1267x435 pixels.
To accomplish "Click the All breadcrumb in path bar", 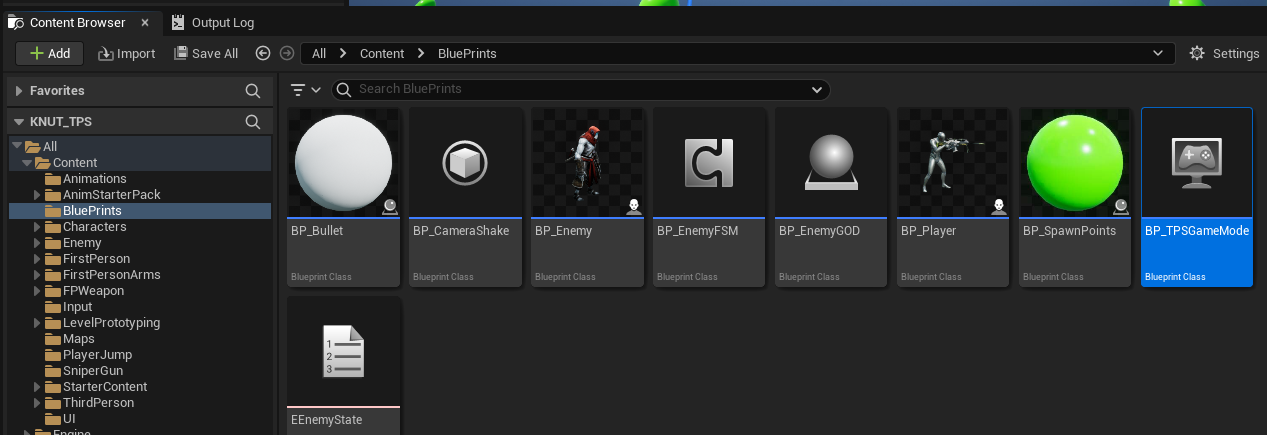I will [319, 53].
